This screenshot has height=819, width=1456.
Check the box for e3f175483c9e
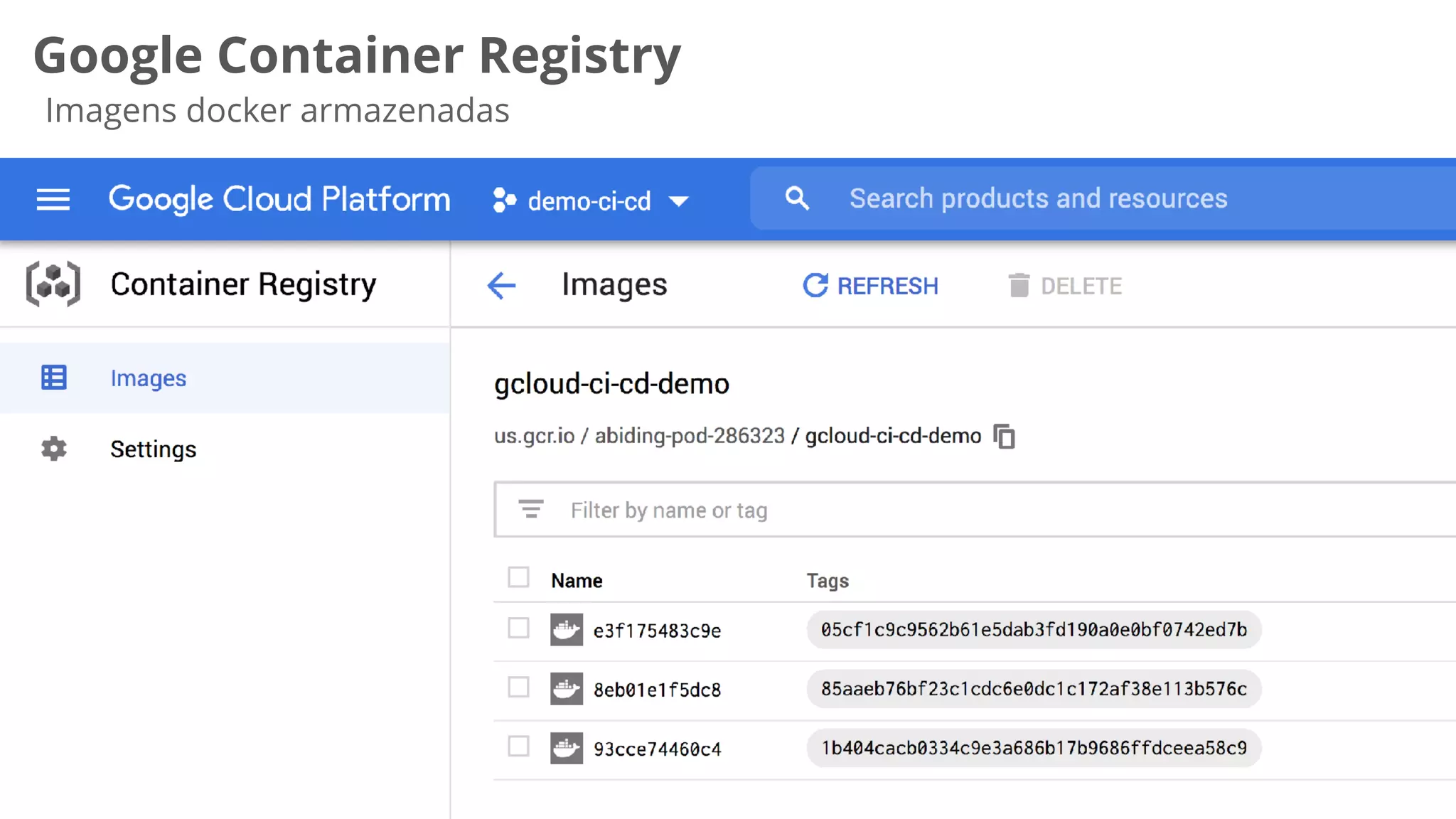pos(519,628)
